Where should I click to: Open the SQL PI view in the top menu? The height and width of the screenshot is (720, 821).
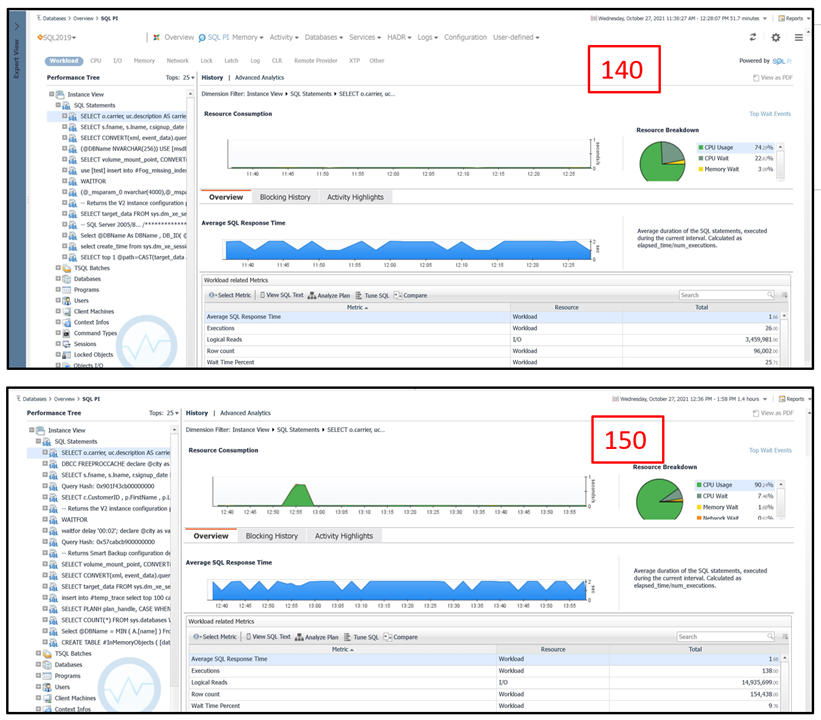click(x=214, y=37)
